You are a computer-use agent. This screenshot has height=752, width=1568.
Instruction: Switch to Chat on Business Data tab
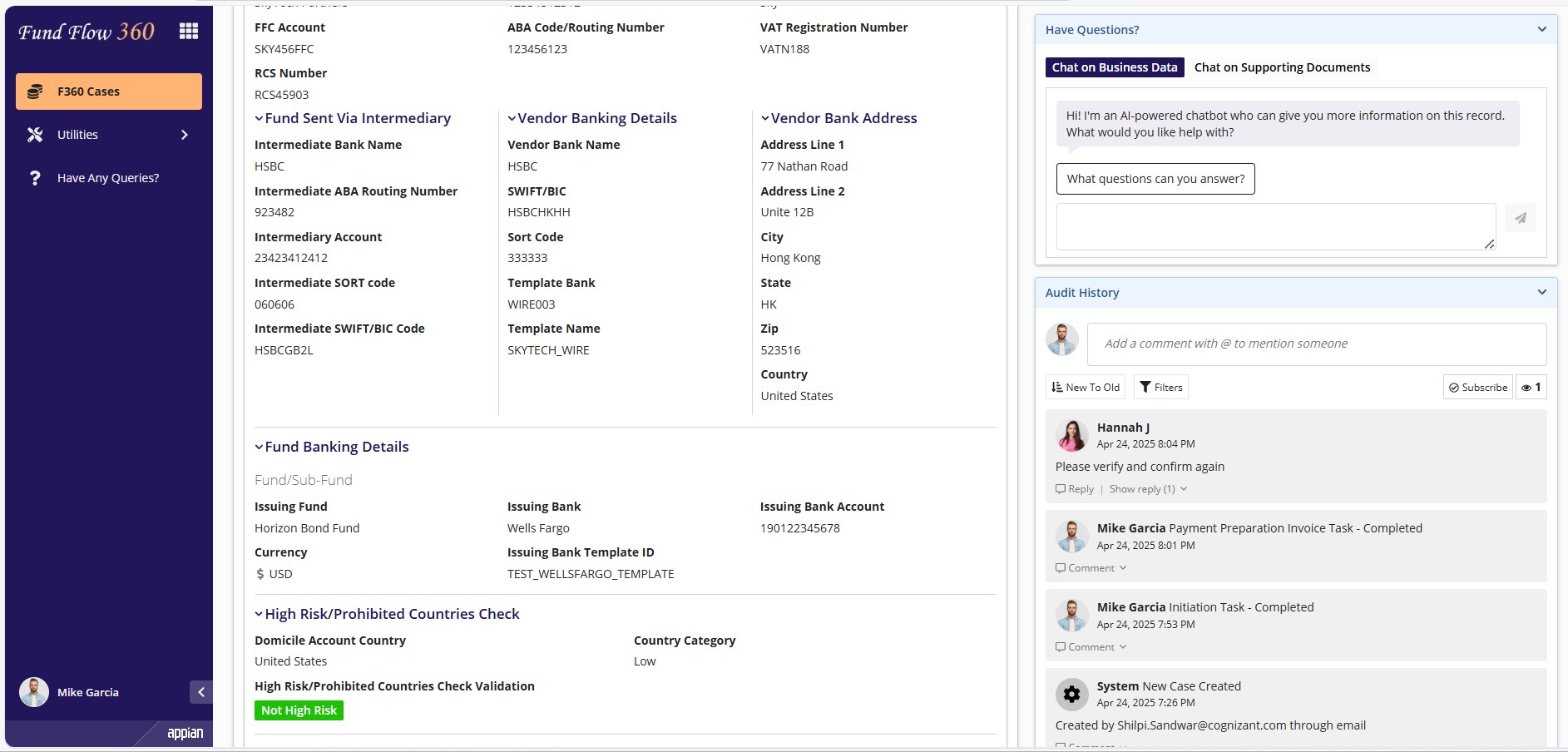[x=1115, y=67]
